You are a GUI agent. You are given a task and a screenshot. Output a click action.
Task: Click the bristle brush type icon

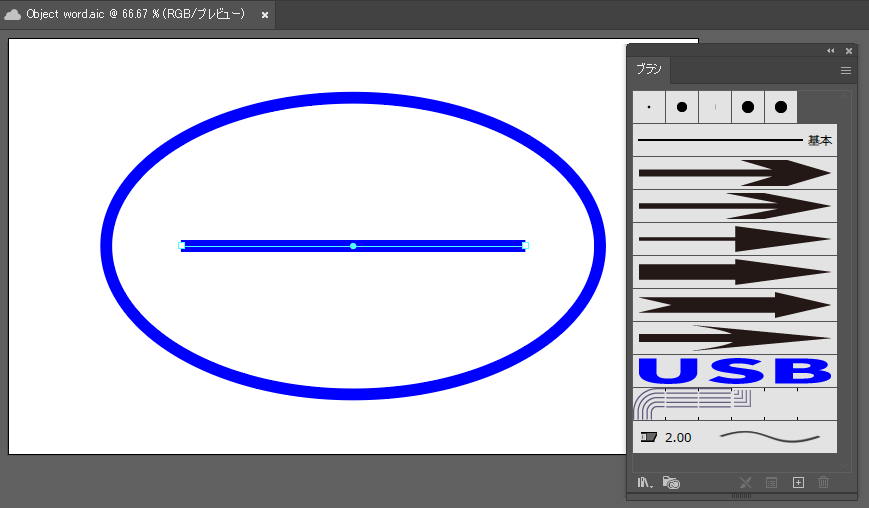click(648, 437)
